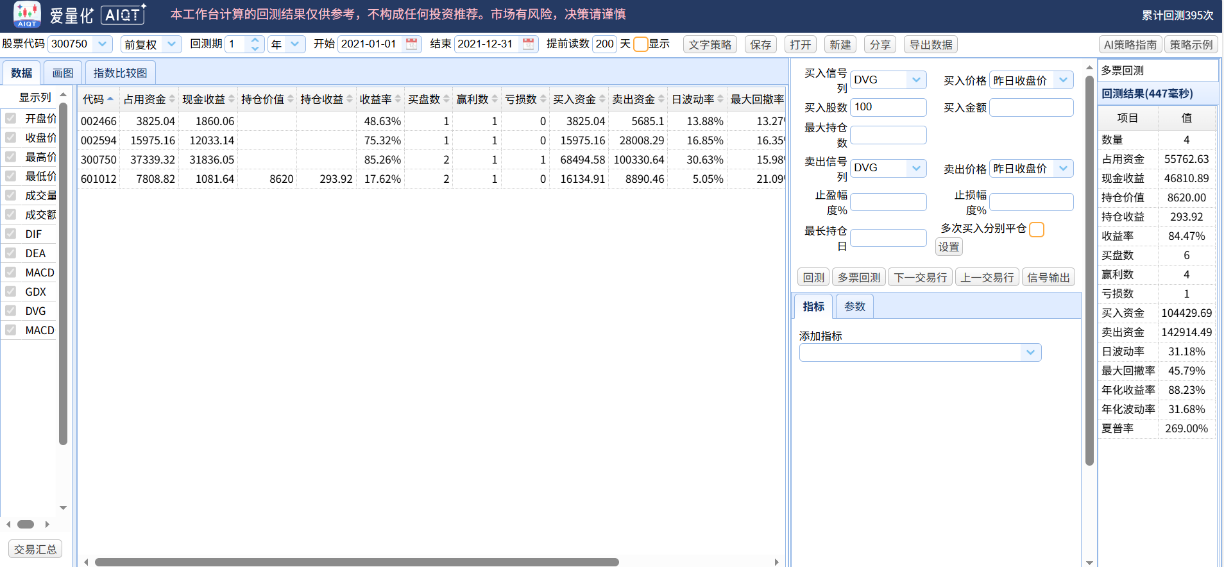Screen dimensions: 1224x567
Task: Run the 多票回测 button
Action: coord(858,277)
